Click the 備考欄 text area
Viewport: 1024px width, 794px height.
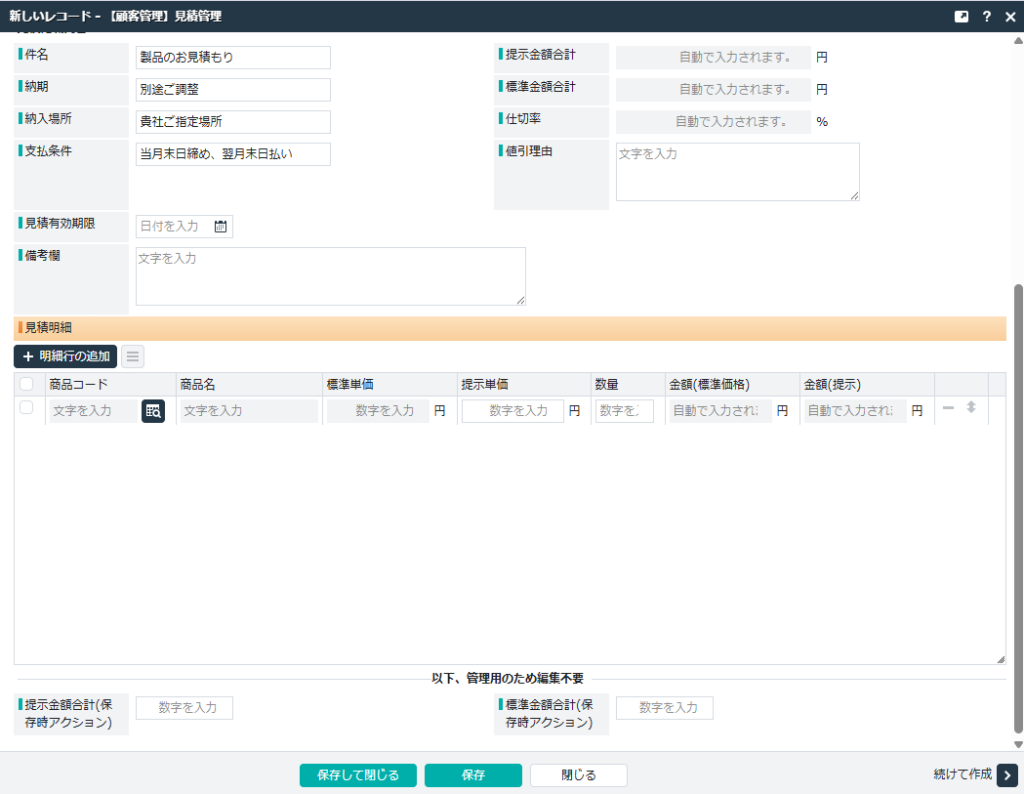tap(330, 275)
